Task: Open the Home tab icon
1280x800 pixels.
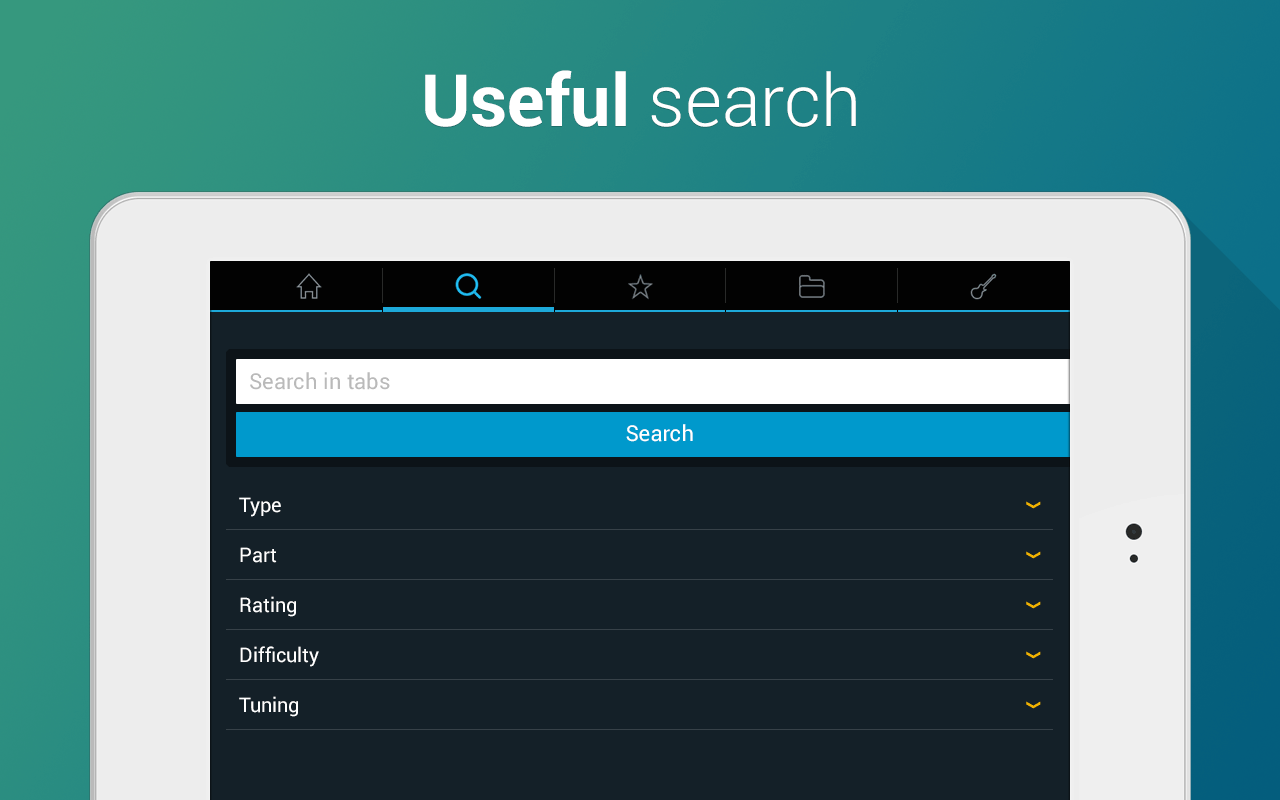Action: (x=309, y=287)
